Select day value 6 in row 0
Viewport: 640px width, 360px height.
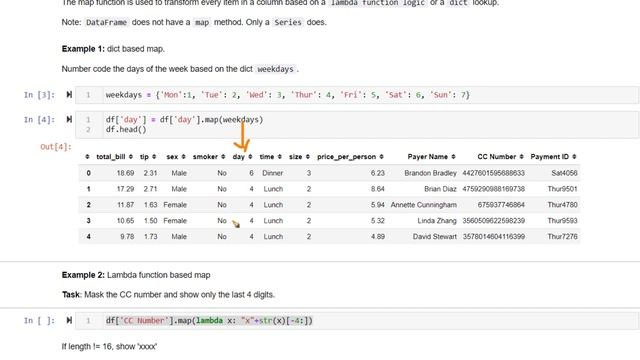[251, 173]
